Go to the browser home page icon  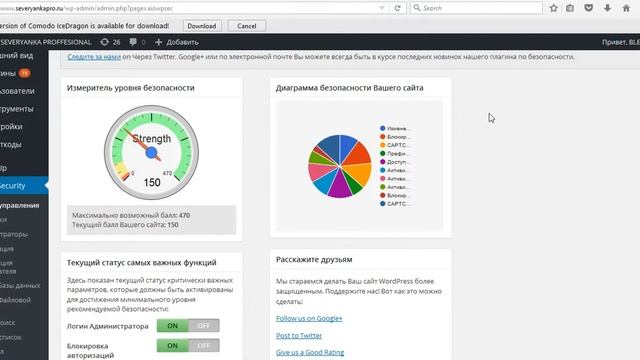[x=626, y=8]
